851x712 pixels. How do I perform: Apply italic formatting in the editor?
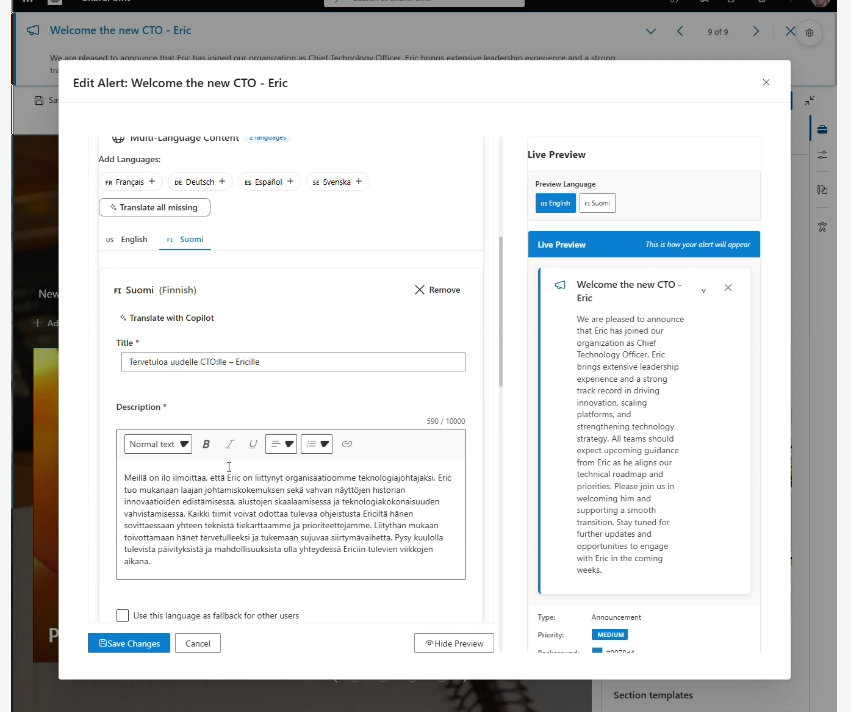coord(229,444)
